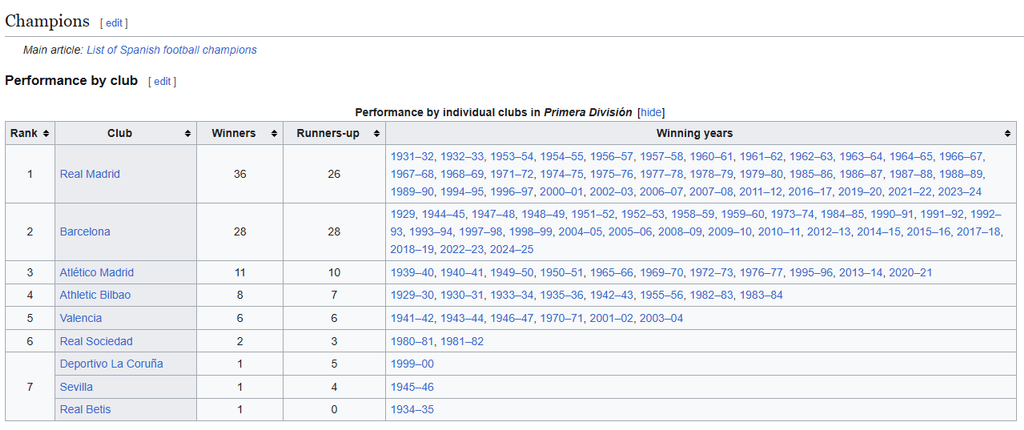Open the 1934–35 season link
This screenshot has width=1024, height=430.
[x=412, y=410]
